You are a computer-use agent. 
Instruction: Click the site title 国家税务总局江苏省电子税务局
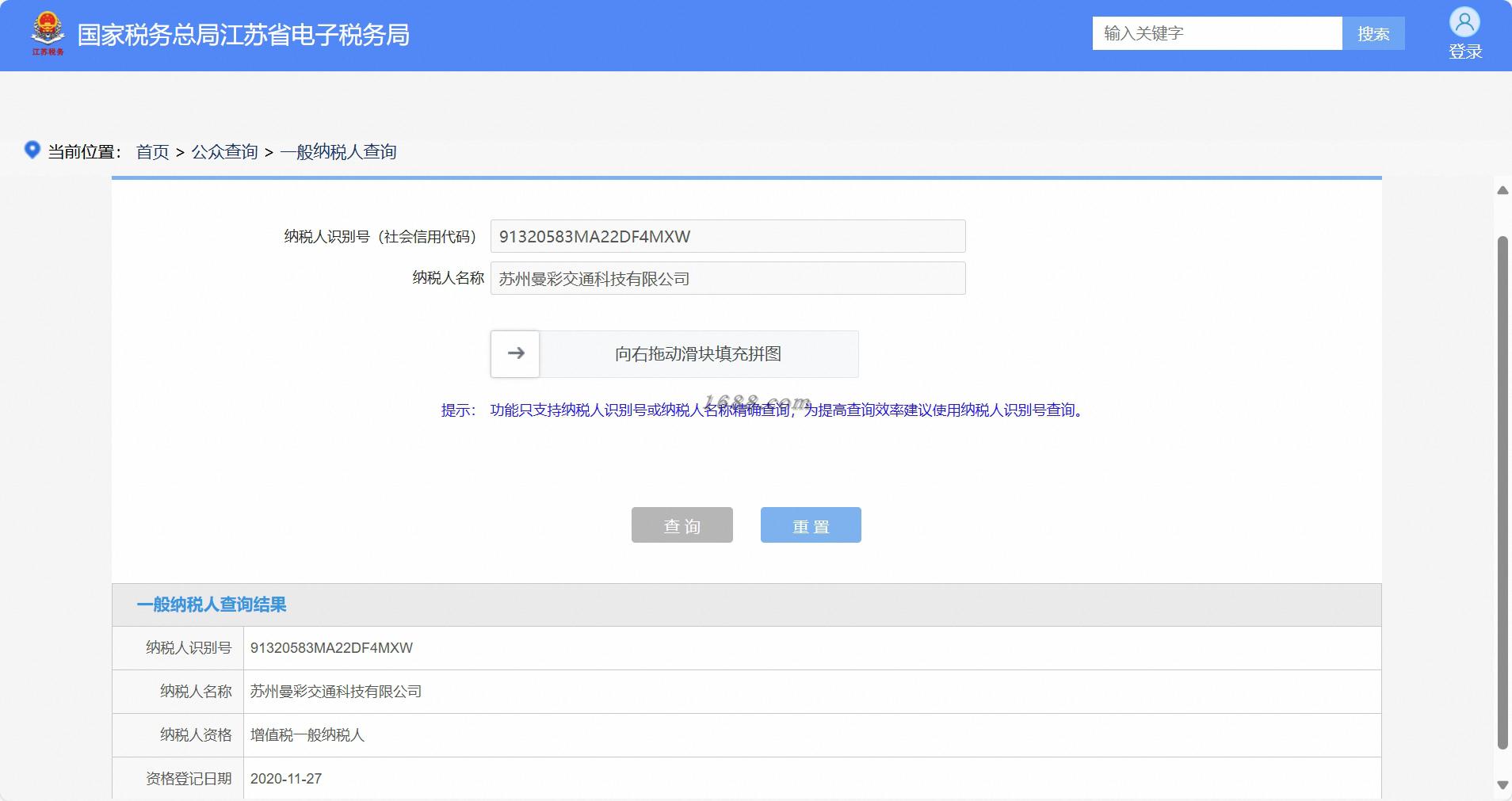pyautogui.click(x=243, y=36)
